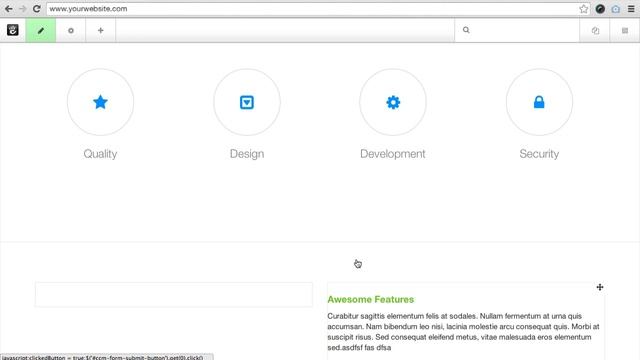Screen dimensions: 640x360
Task: Click the blue Design box icon
Action: point(247,102)
